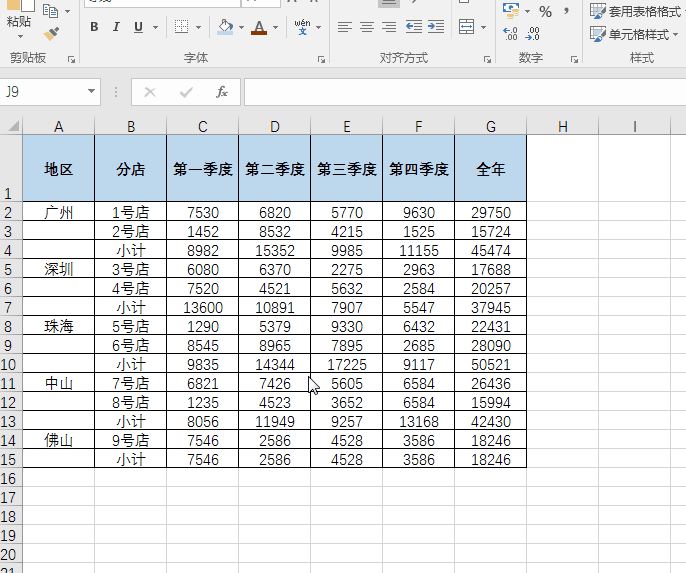Open font color dropdown arrow
The width and height of the screenshot is (686, 573).
275,27
